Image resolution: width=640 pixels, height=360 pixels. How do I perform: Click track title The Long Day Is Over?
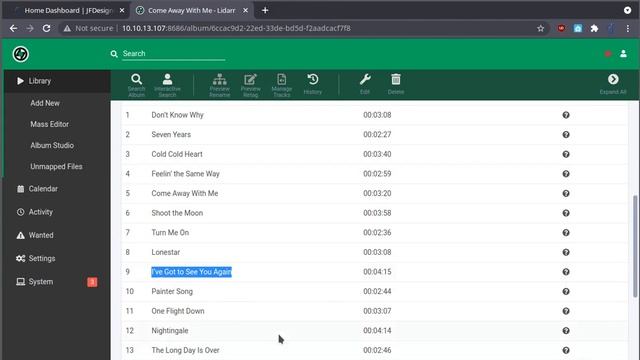[185, 350]
